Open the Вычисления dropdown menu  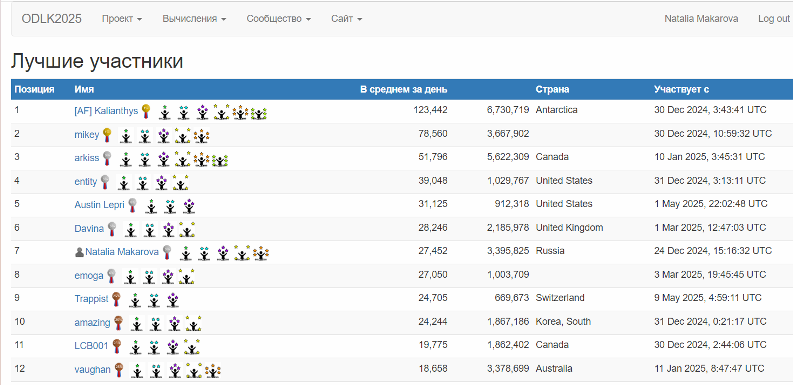click(194, 19)
